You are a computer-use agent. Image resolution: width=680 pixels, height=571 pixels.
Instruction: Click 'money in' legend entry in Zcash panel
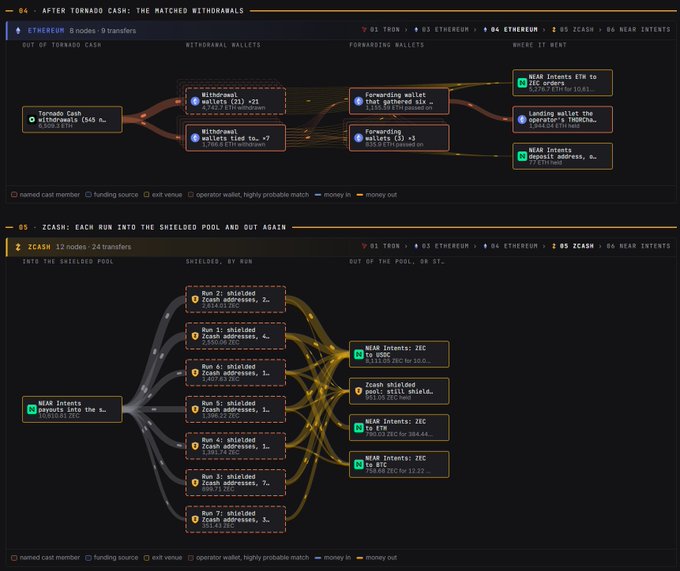coord(333,558)
